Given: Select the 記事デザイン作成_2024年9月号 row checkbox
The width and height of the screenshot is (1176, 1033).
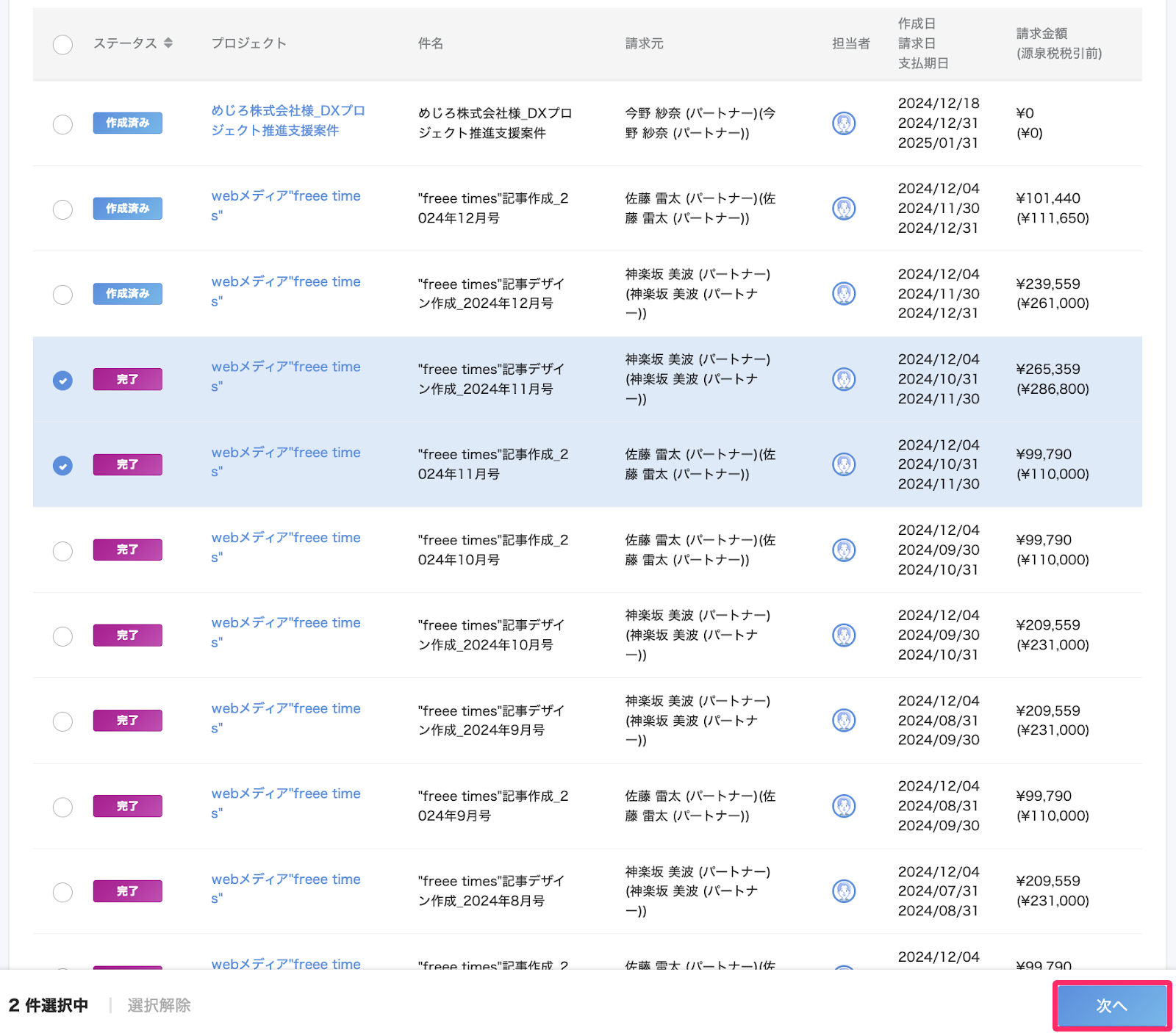Looking at the screenshot, I should [62, 721].
